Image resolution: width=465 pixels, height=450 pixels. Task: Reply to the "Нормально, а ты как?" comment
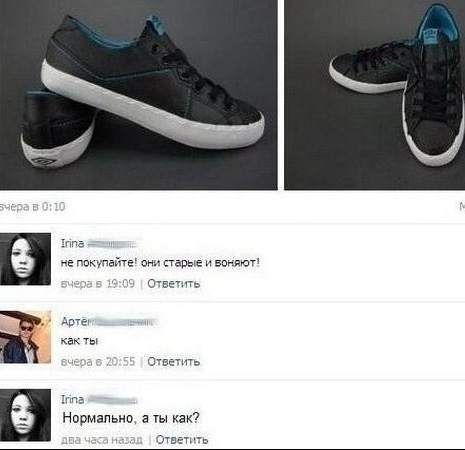click(x=182, y=440)
